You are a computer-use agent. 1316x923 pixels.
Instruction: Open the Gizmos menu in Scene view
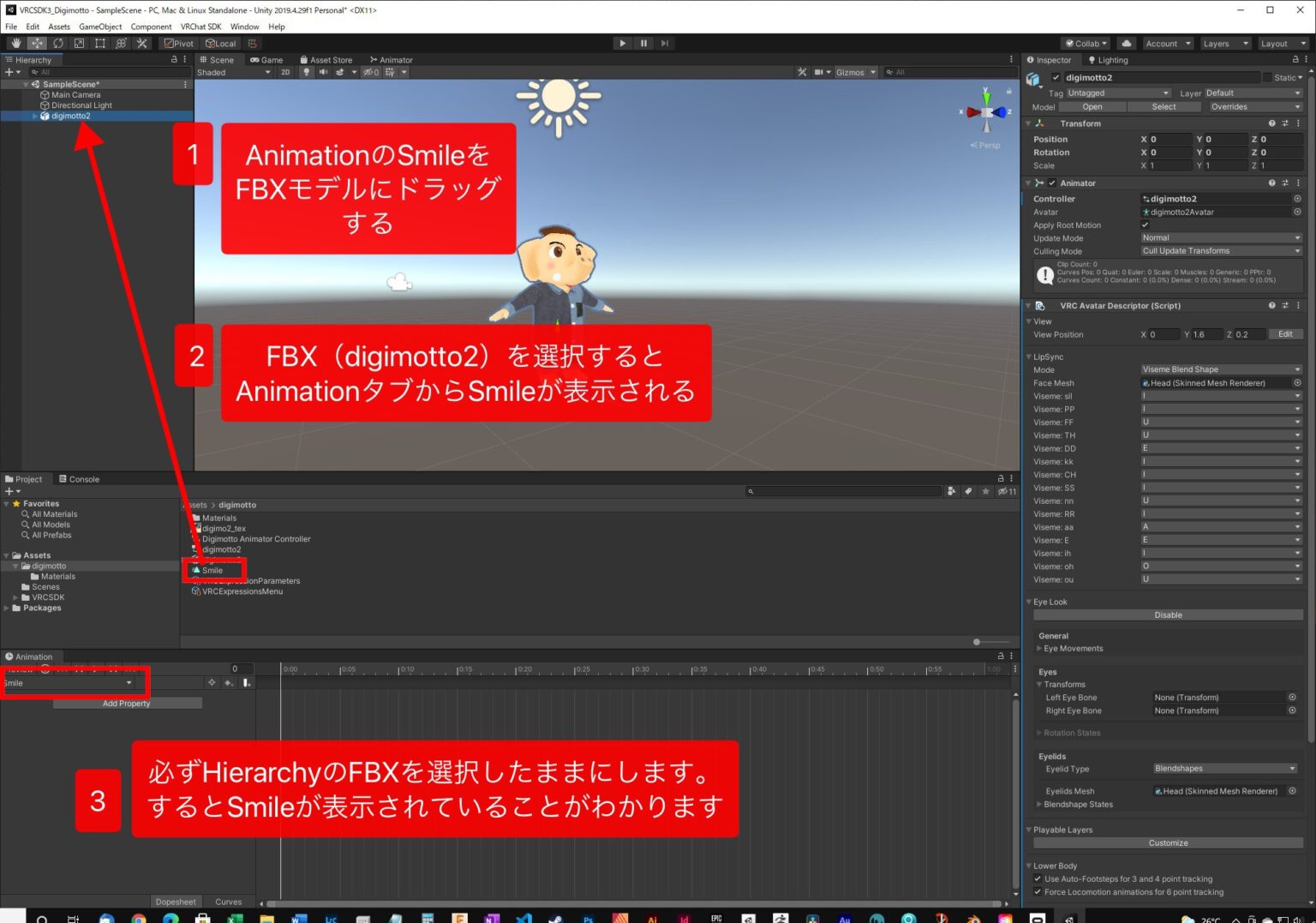(854, 72)
